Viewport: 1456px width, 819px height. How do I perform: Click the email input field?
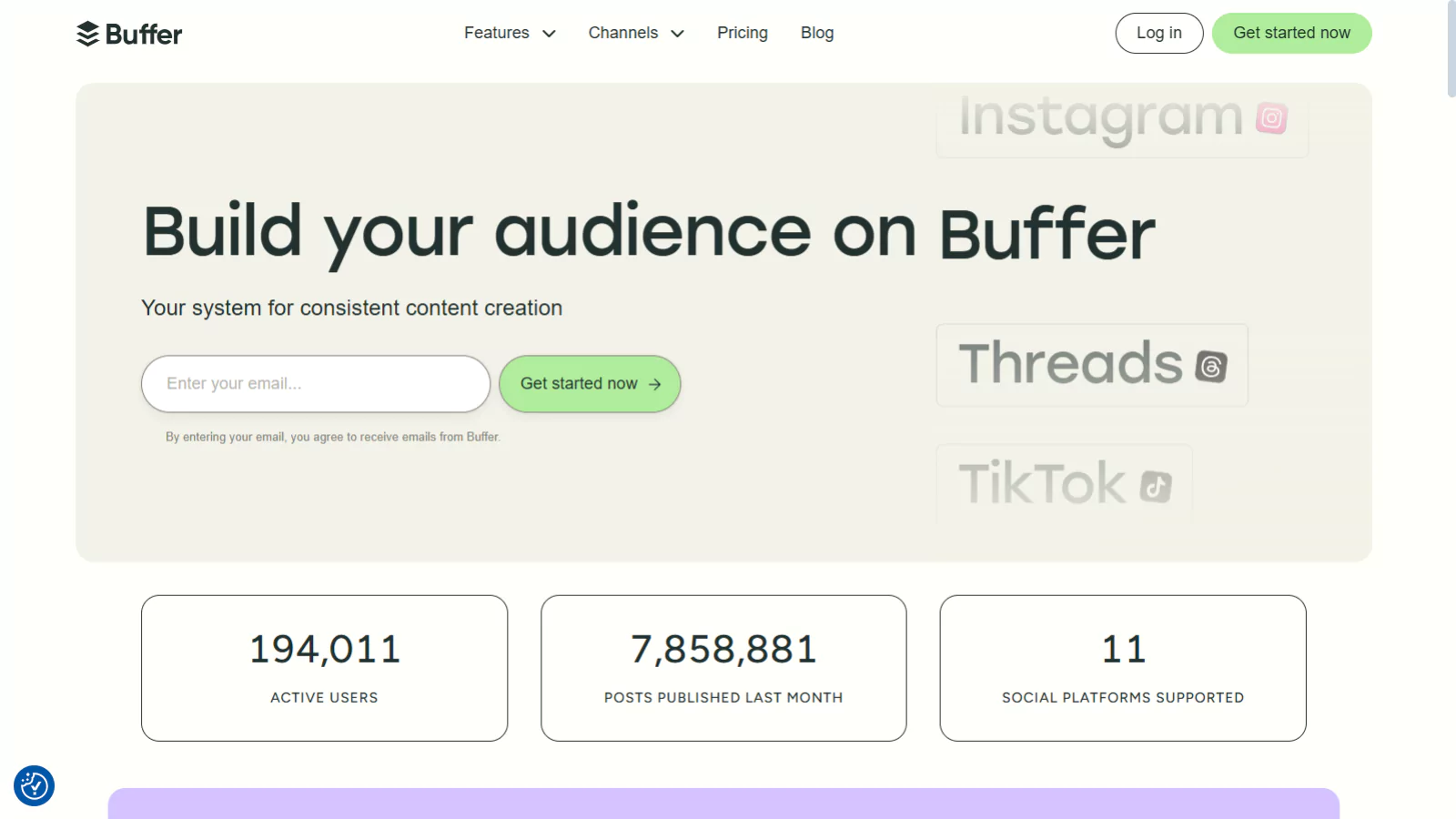(x=316, y=384)
